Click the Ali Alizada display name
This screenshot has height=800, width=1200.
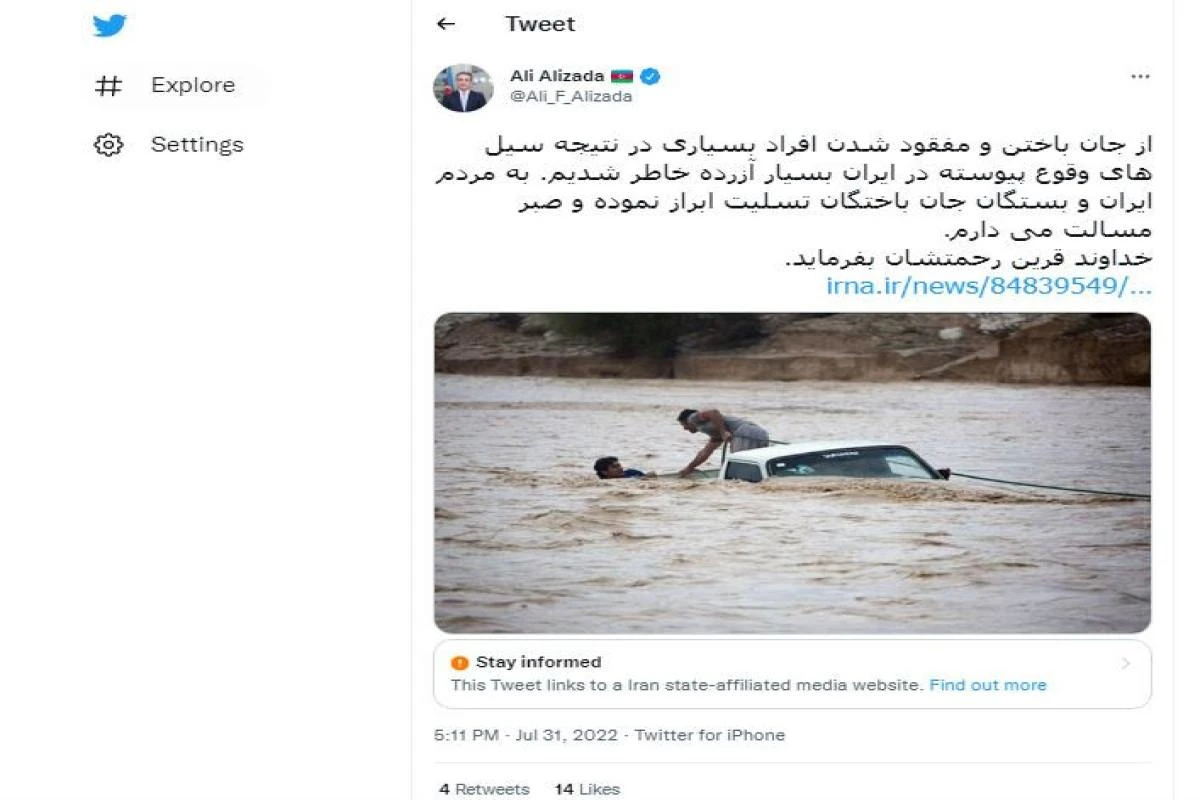(x=557, y=77)
